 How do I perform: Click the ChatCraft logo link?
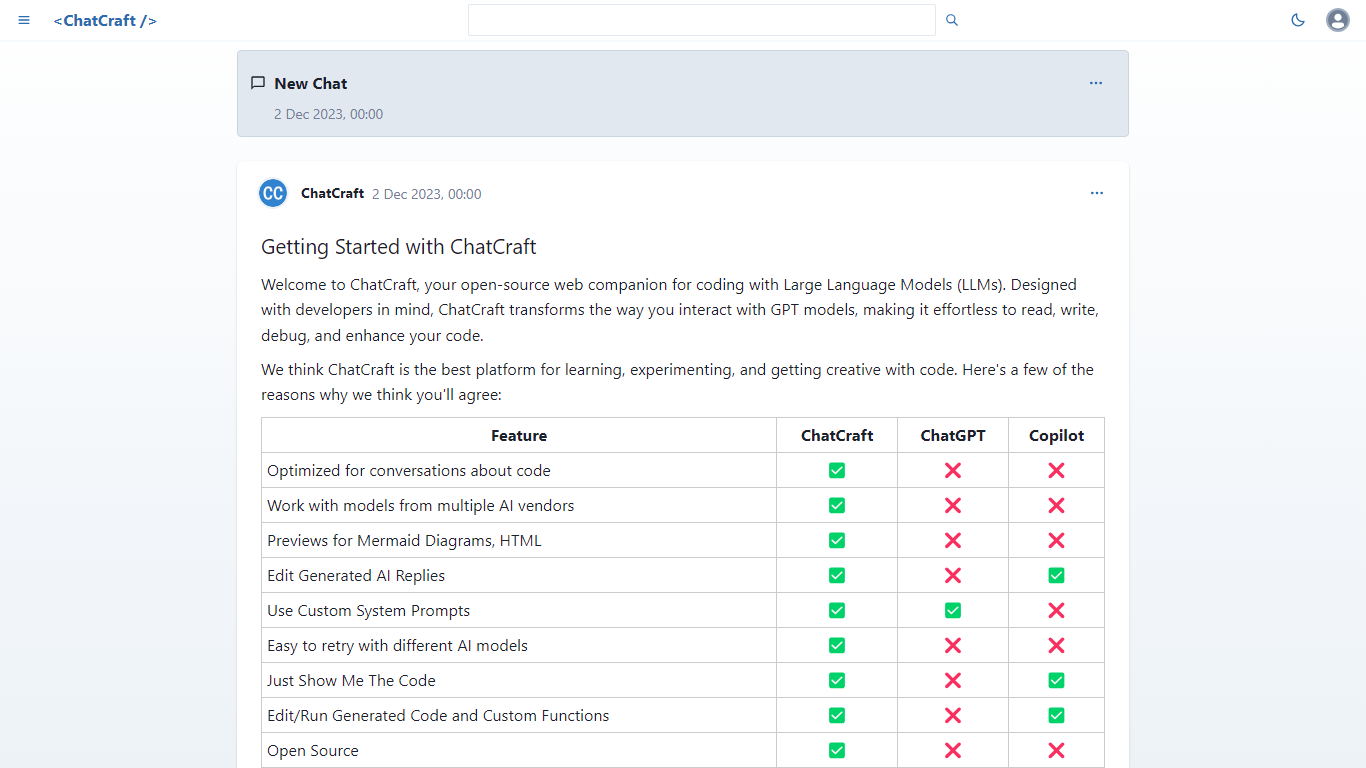point(105,20)
